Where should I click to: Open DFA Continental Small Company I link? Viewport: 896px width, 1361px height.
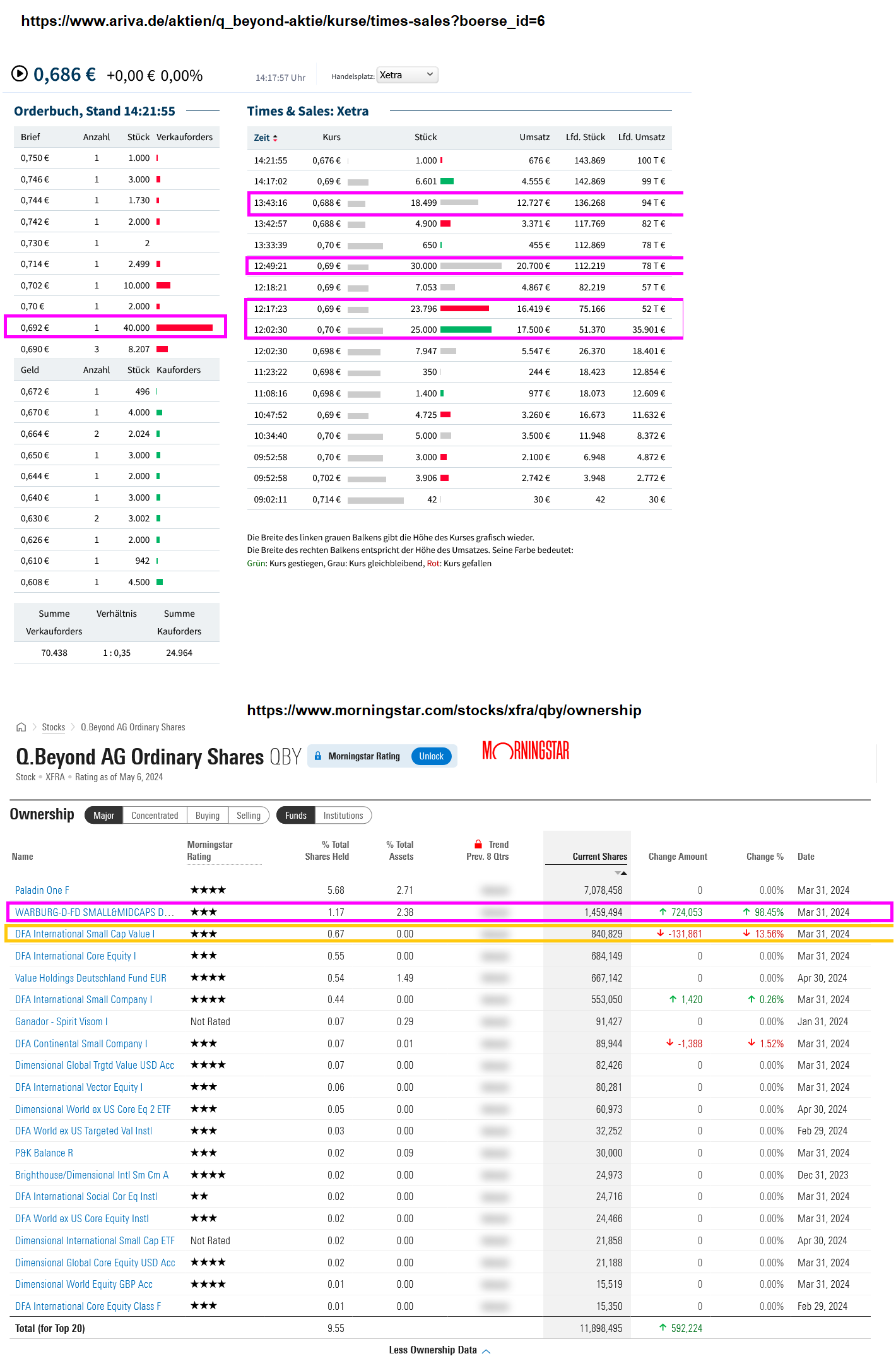point(81,1044)
